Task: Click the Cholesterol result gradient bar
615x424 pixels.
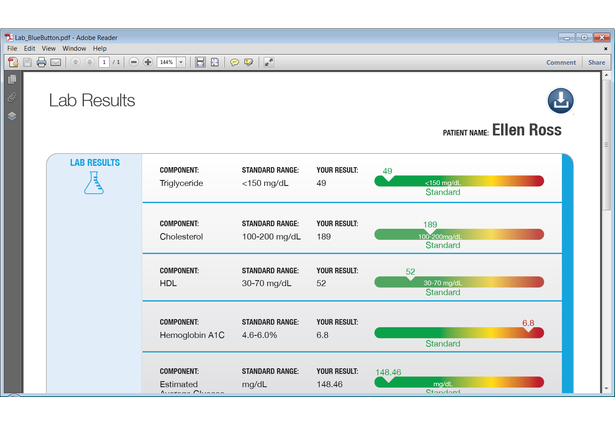Action: point(459,235)
